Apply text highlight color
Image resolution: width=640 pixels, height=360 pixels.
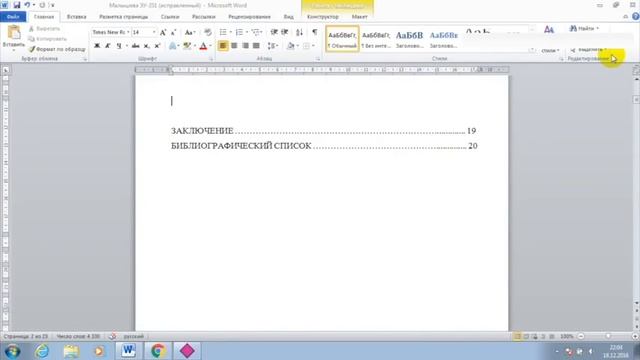(187, 46)
